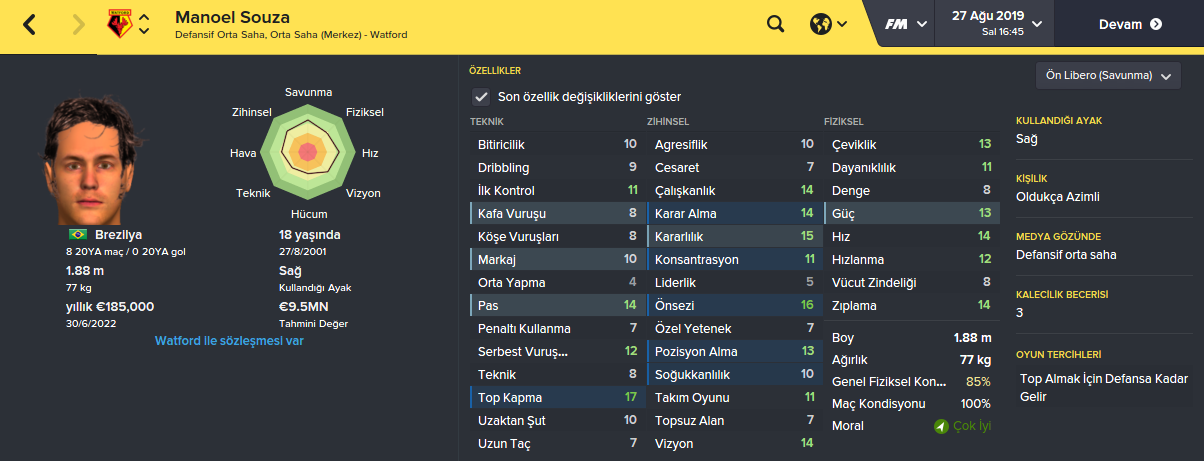The width and height of the screenshot is (1204, 461).
Task: Click the Kafa Vuruşu highlighted attribute
Action: coord(556,214)
